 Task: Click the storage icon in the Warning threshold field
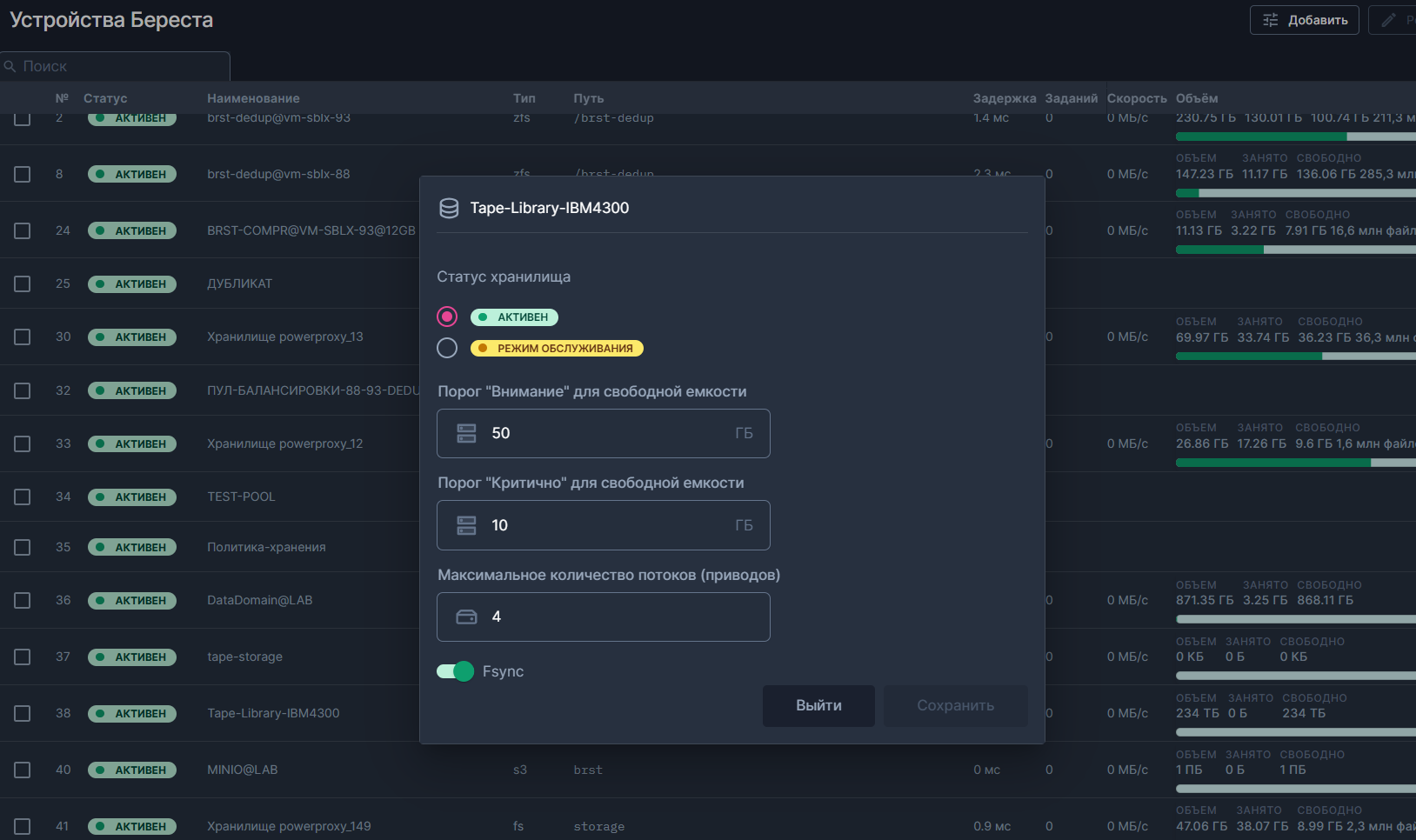point(467,433)
